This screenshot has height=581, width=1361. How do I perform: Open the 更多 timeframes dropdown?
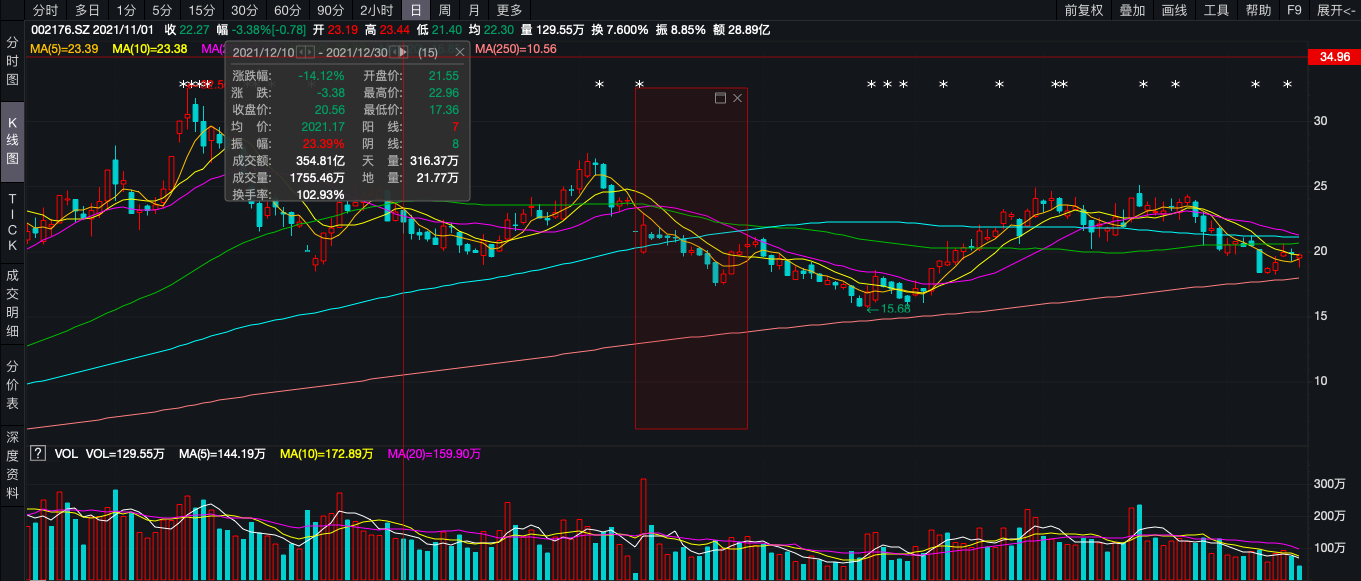(509, 10)
